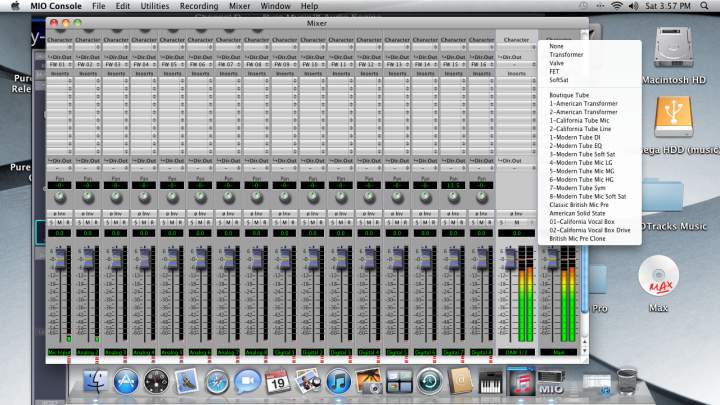Launch iTunes from the Dock
The image size is (720, 405).
click(x=338, y=381)
